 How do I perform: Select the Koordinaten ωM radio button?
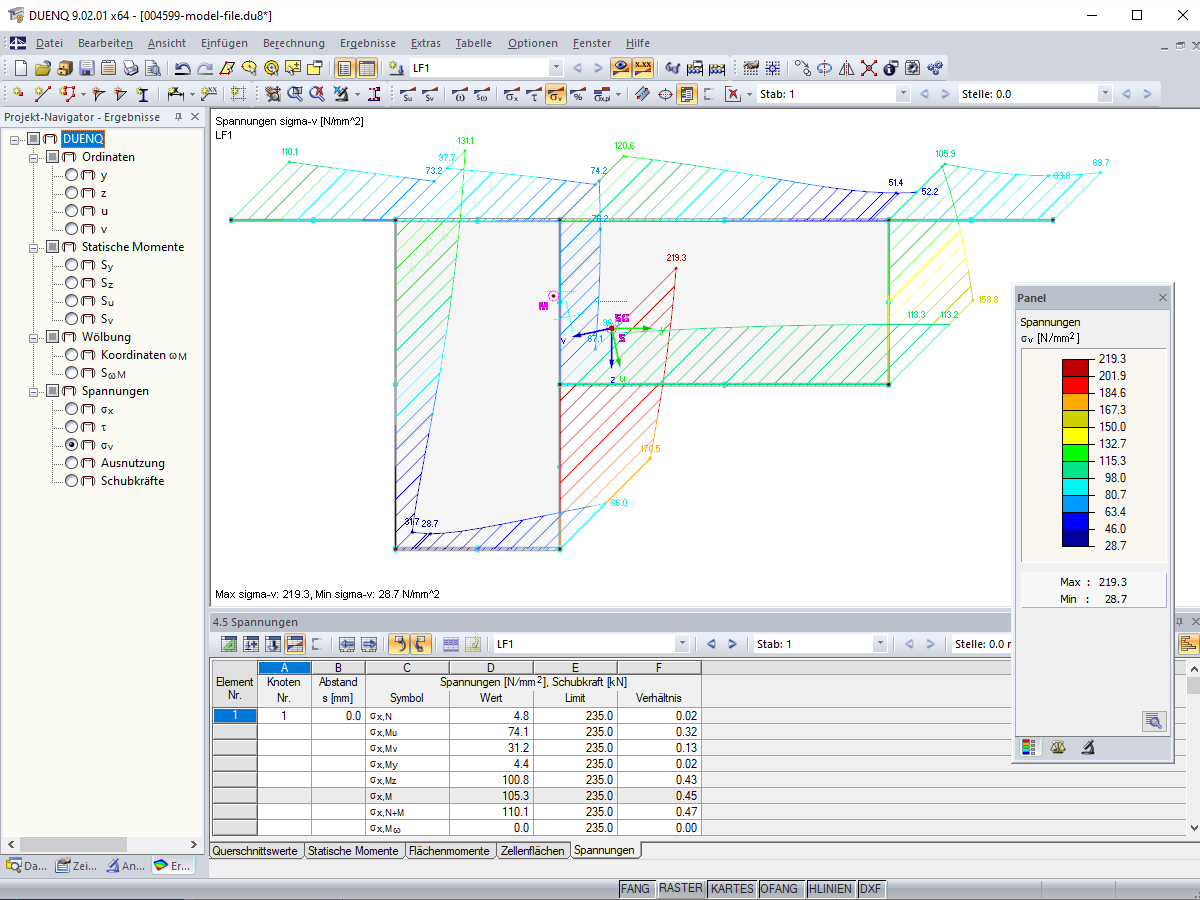point(72,355)
